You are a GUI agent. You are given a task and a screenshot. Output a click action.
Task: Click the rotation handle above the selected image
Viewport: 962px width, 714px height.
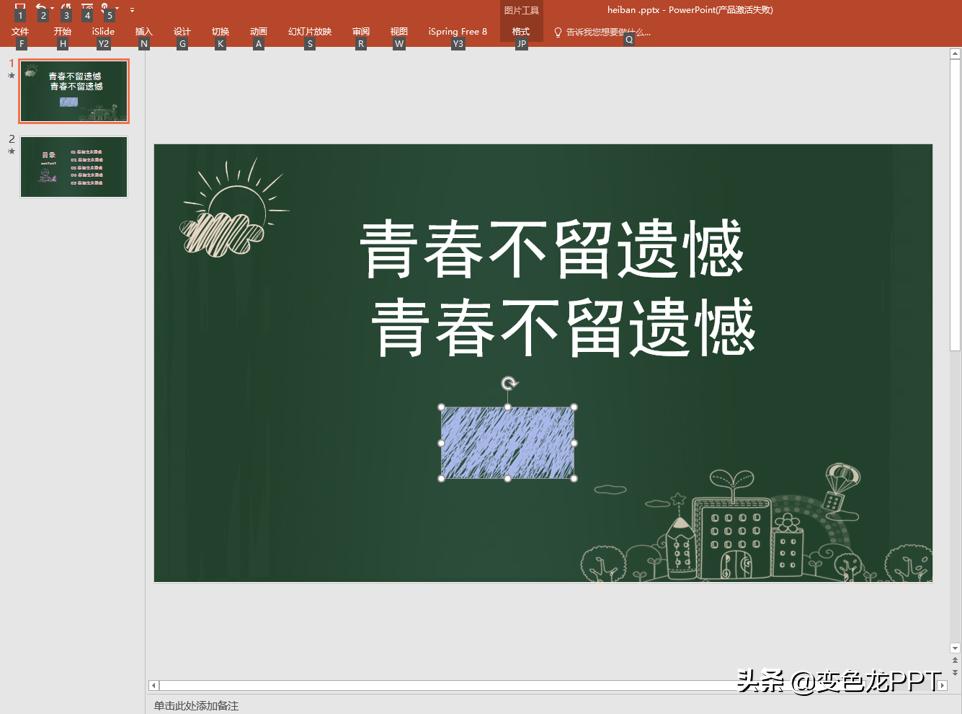508,384
